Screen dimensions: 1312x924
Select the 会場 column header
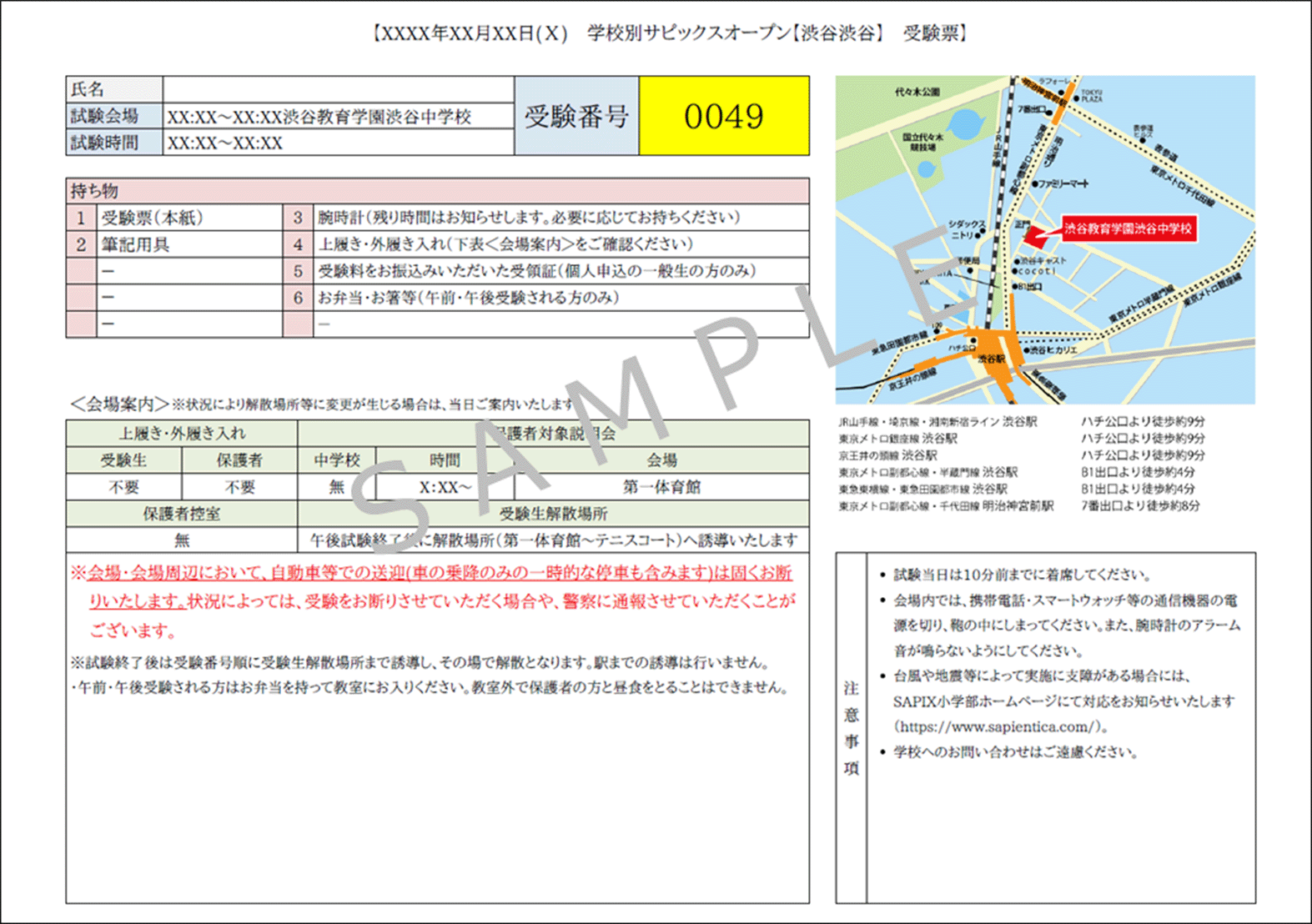661,460
